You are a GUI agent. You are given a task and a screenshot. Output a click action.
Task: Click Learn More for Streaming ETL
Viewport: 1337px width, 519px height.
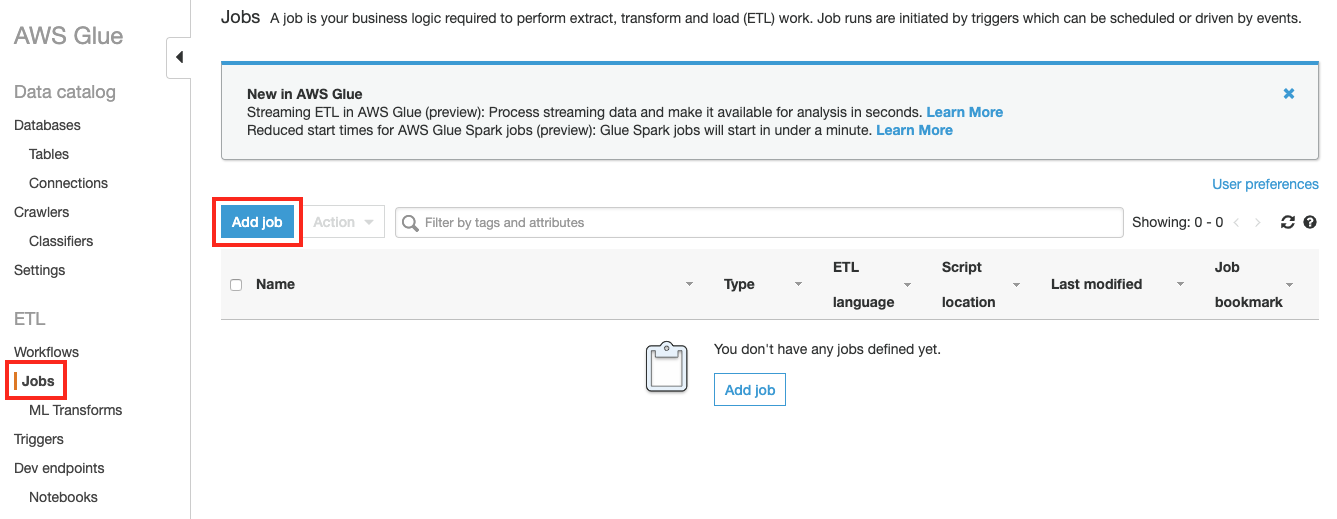964,112
